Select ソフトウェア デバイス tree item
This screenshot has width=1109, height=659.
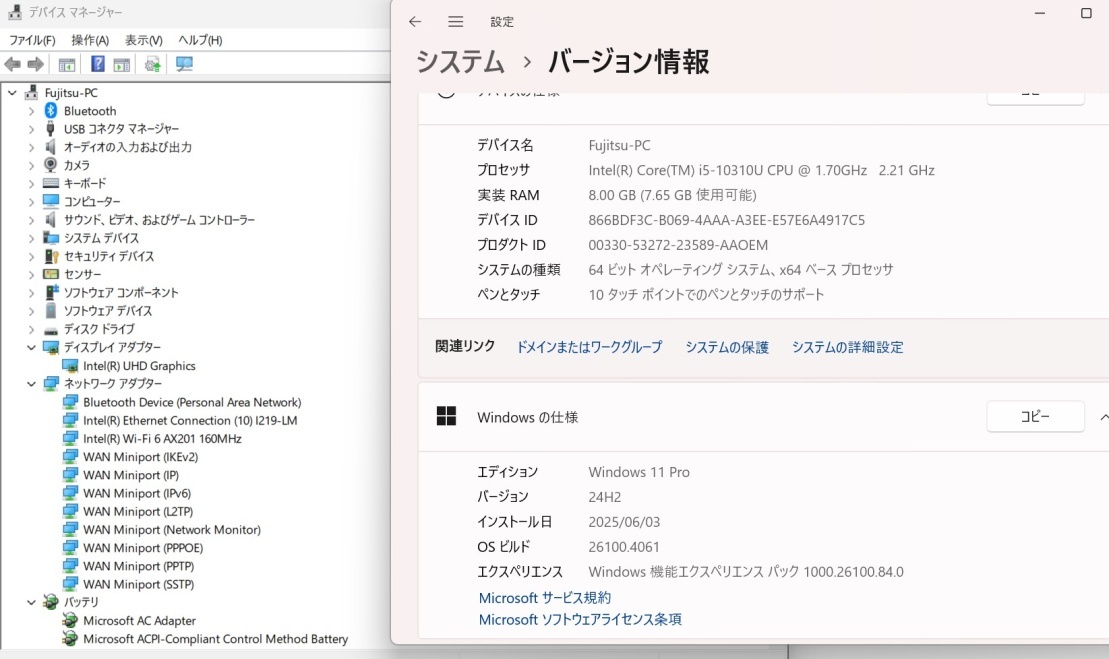click(x=108, y=310)
